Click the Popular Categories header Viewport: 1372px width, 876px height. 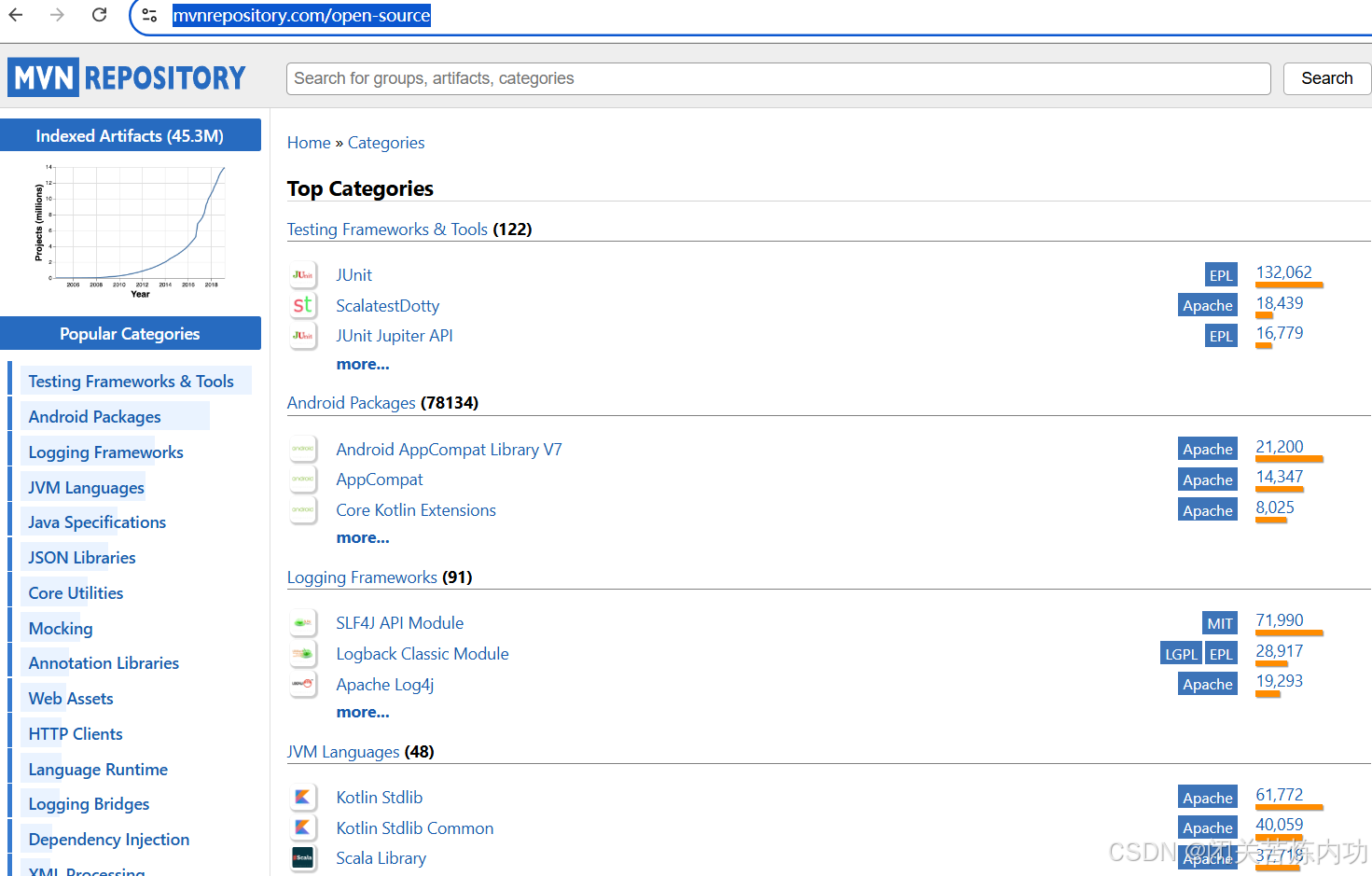(130, 333)
